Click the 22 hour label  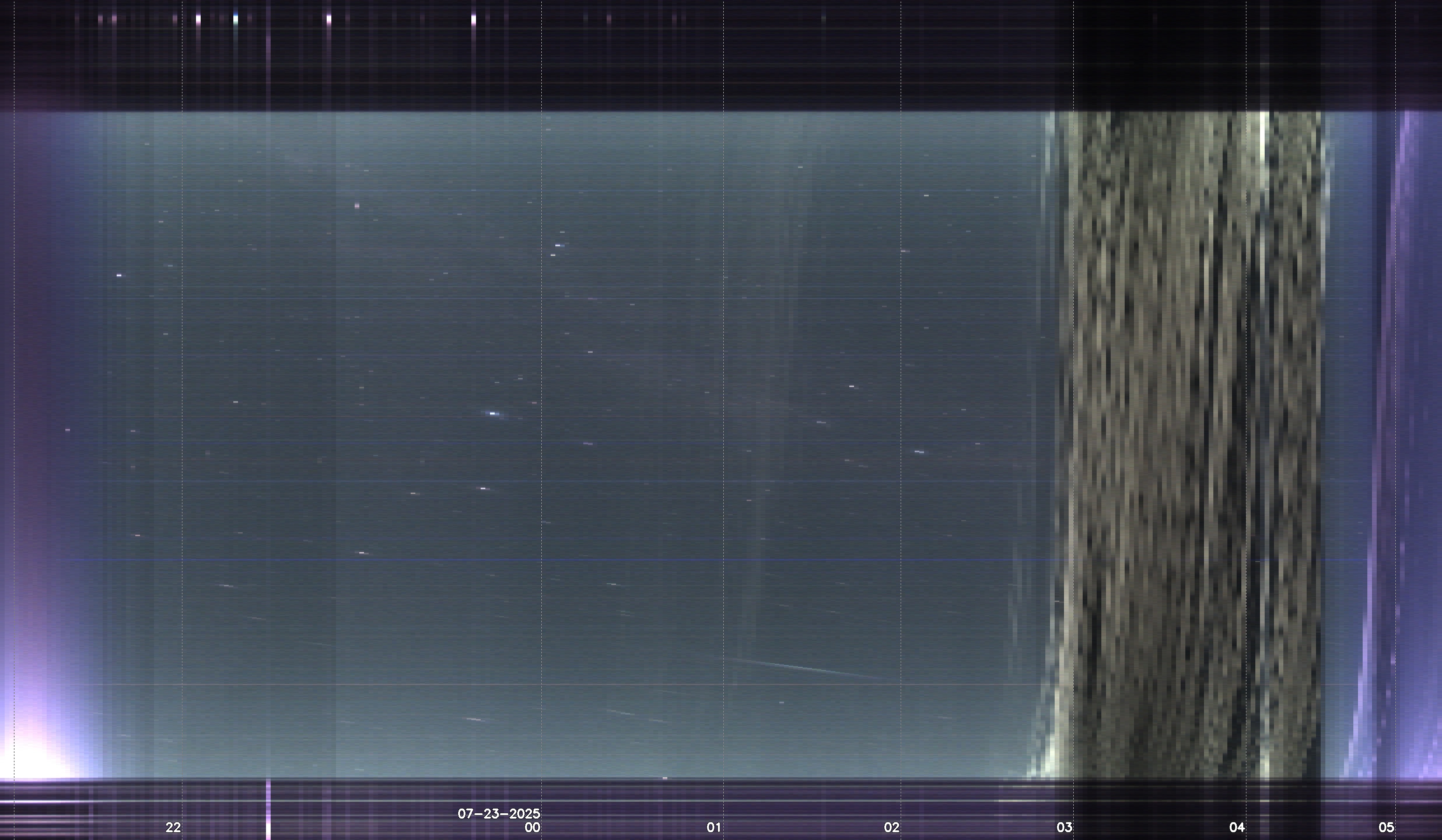pyautogui.click(x=173, y=827)
